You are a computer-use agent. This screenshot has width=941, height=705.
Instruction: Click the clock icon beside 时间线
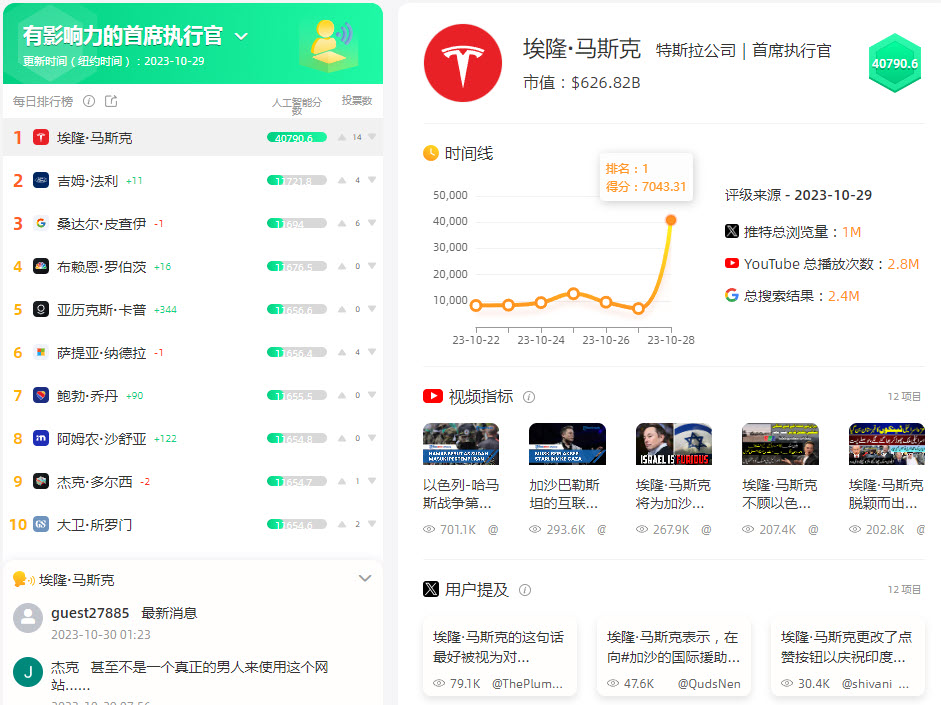pyautogui.click(x=431, y=154)
